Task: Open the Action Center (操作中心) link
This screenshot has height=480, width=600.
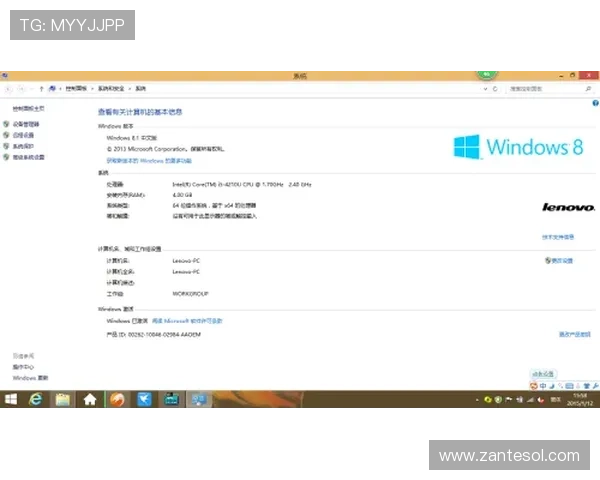Action: [x=23, y=367]
